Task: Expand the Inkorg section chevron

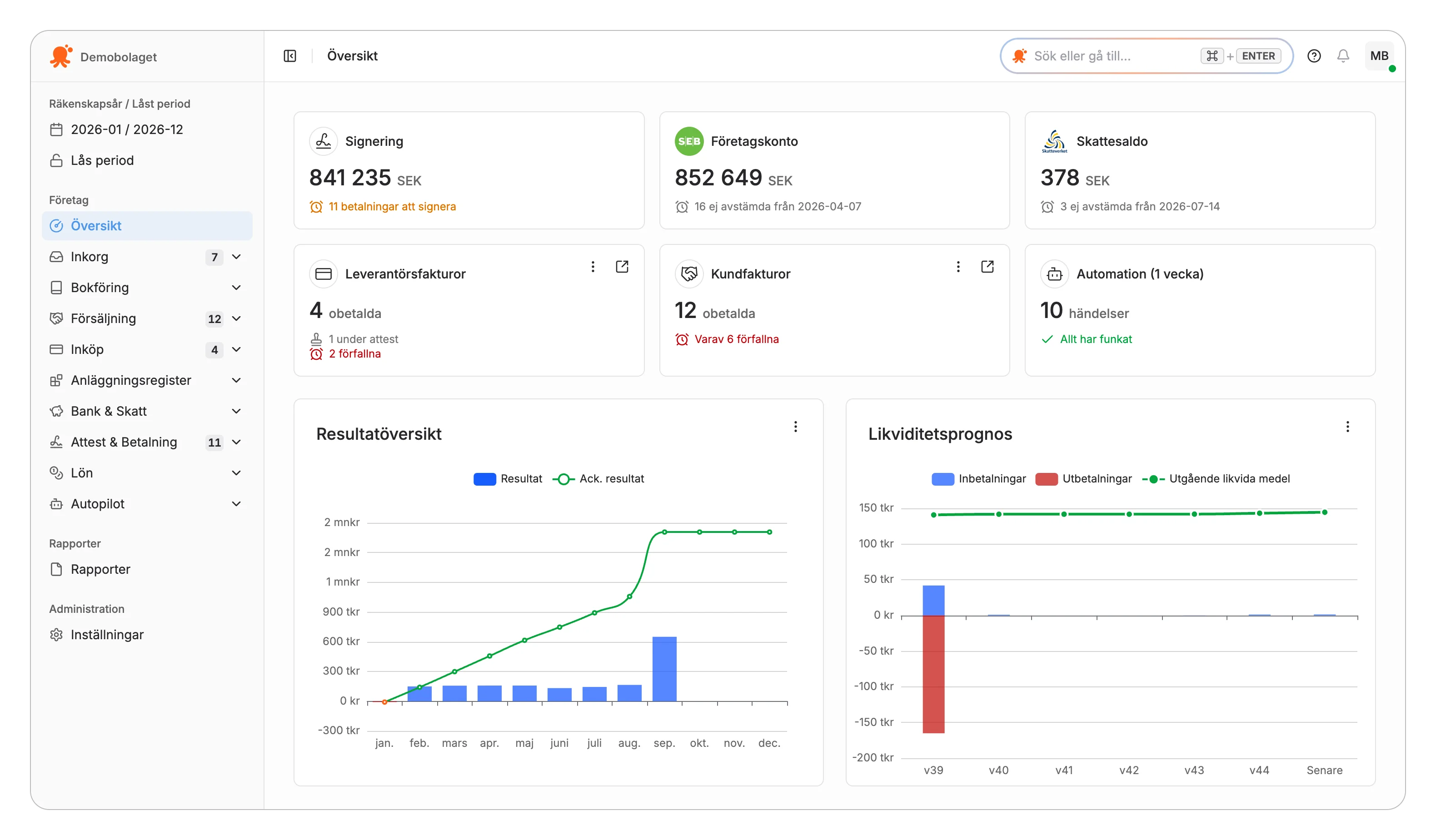Action: 236,257
